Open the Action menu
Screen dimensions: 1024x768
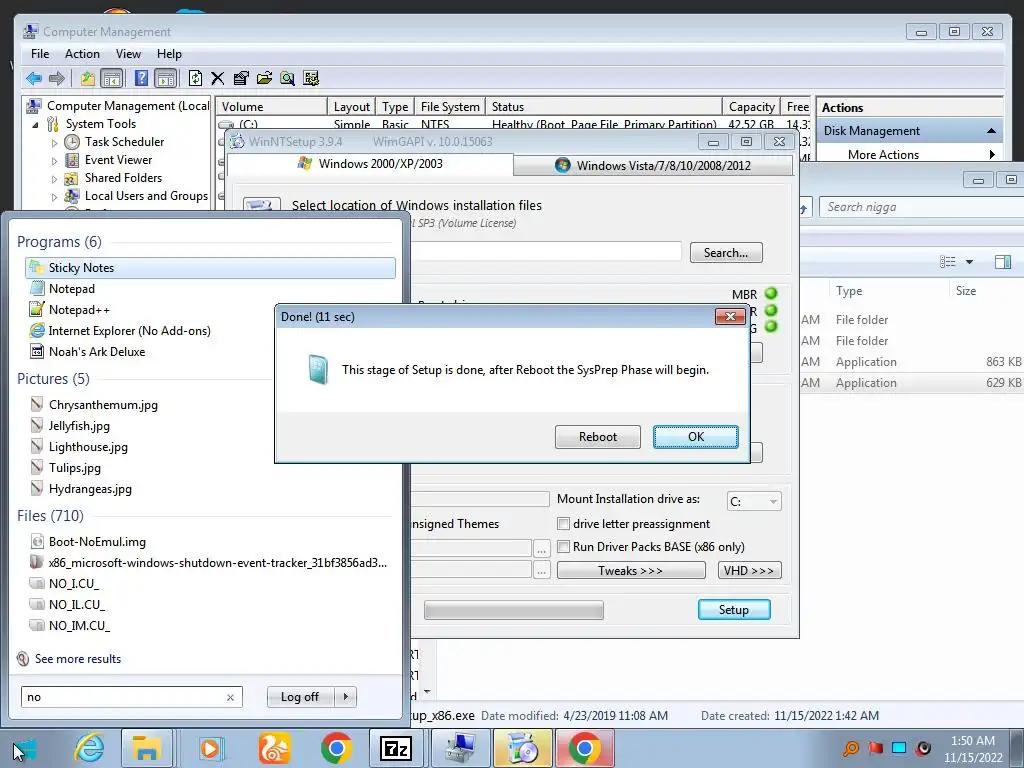click(x=82, y=54)
